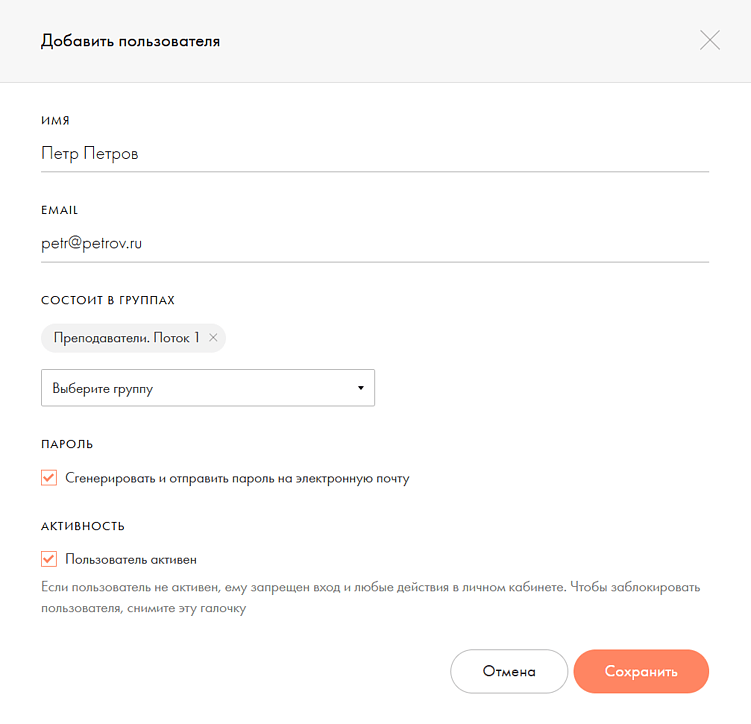Click the Добавить пользователя dialog title
751x724 pixels.
tap(130, 41)
